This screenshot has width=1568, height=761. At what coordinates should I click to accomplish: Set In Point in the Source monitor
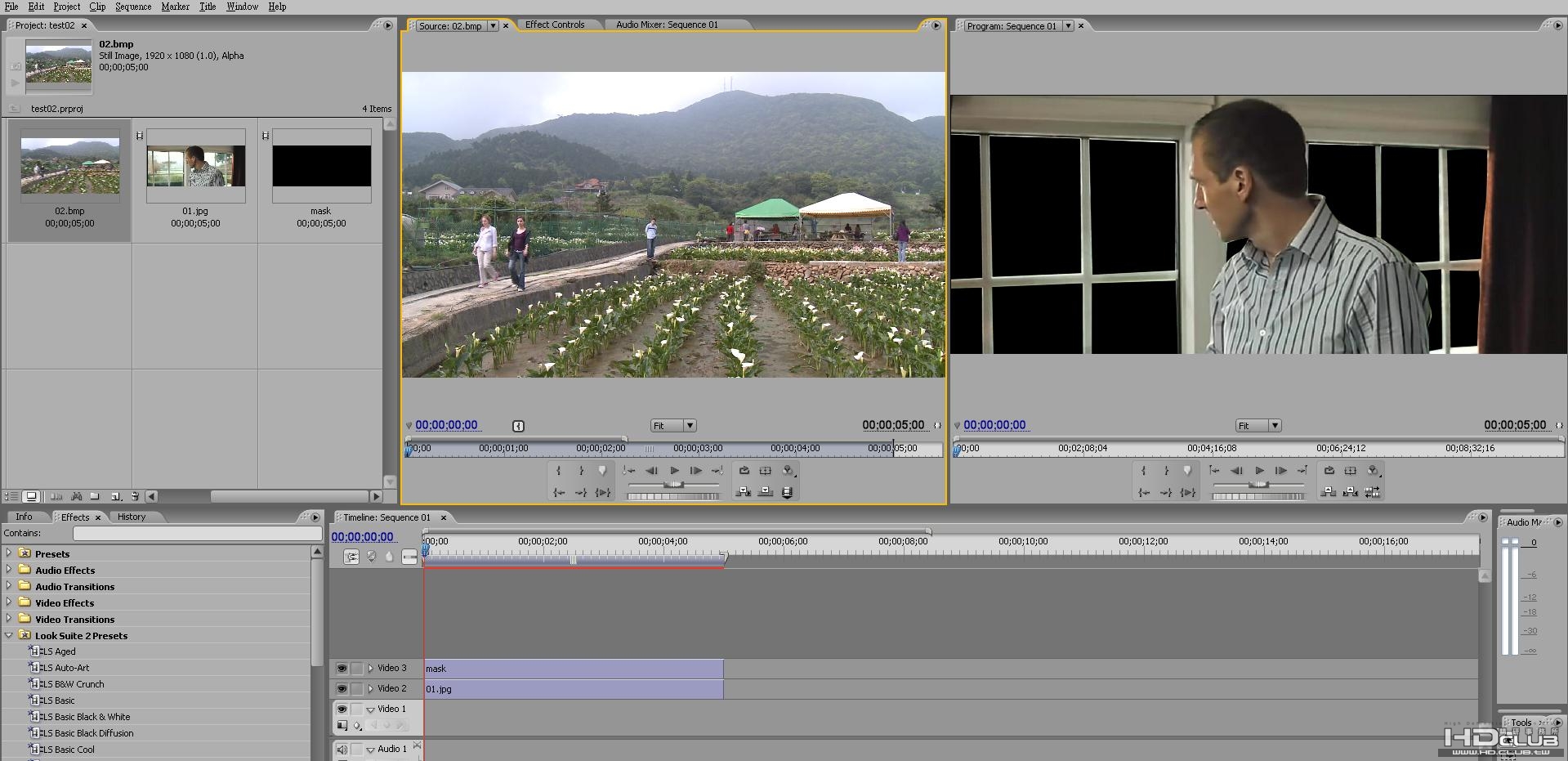[x=559, y=471]
